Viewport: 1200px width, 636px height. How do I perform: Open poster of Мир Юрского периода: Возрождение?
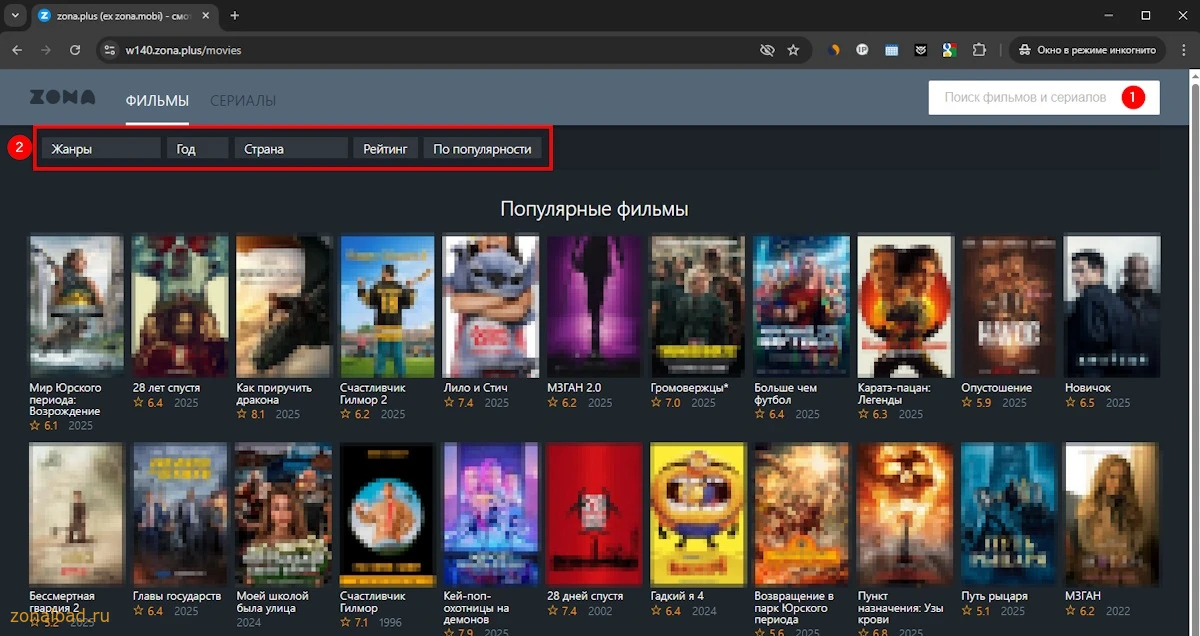77,306
